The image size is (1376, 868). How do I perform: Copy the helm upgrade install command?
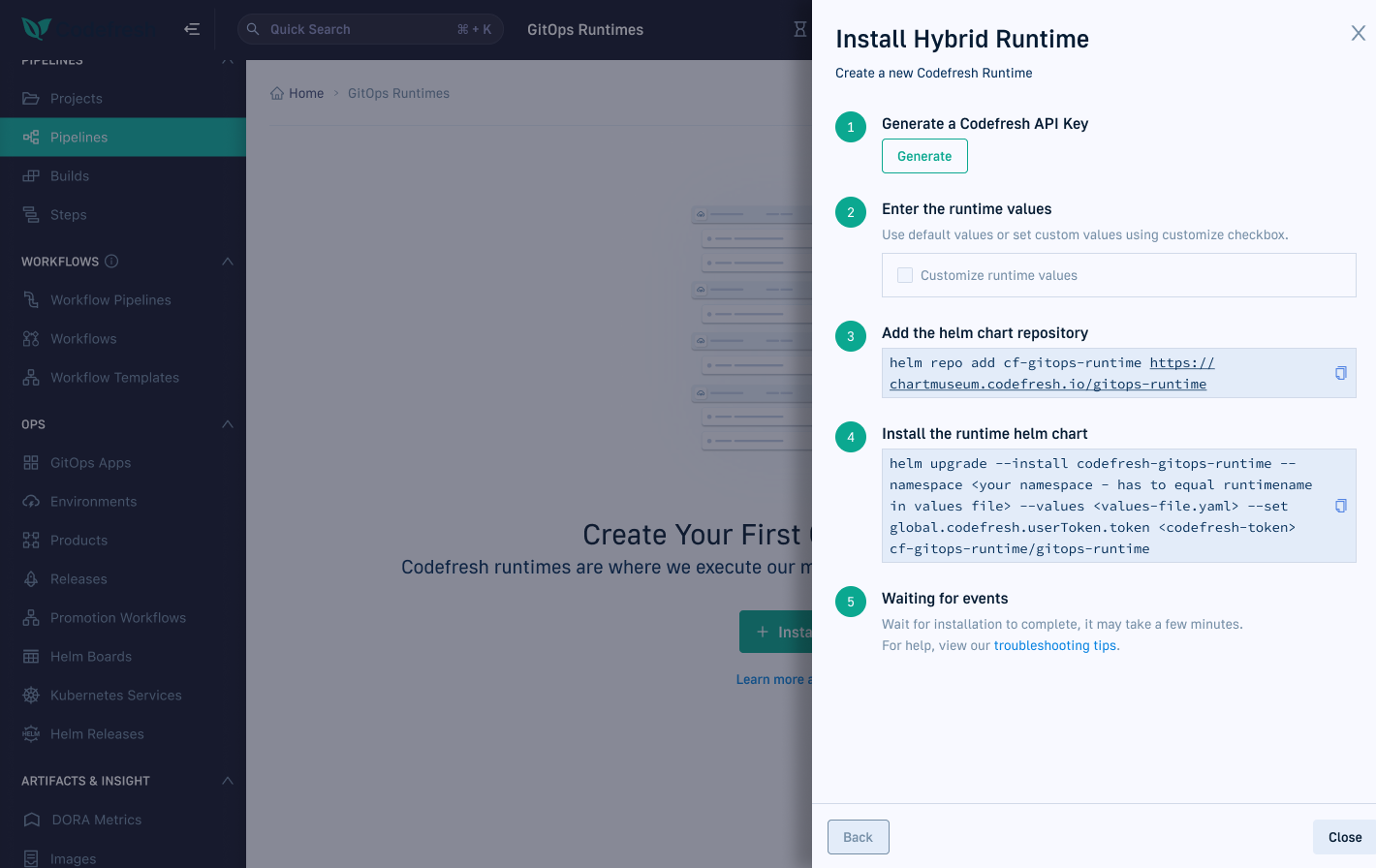point(1341,506)
